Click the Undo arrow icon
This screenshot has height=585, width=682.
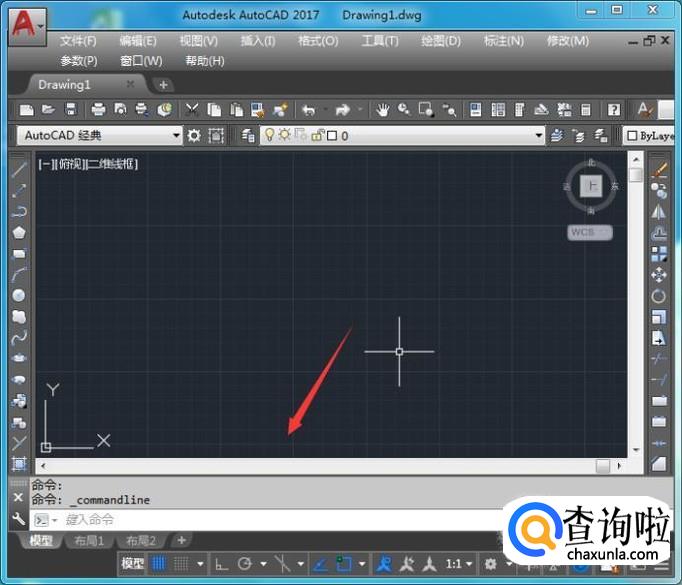pos(309,110)
